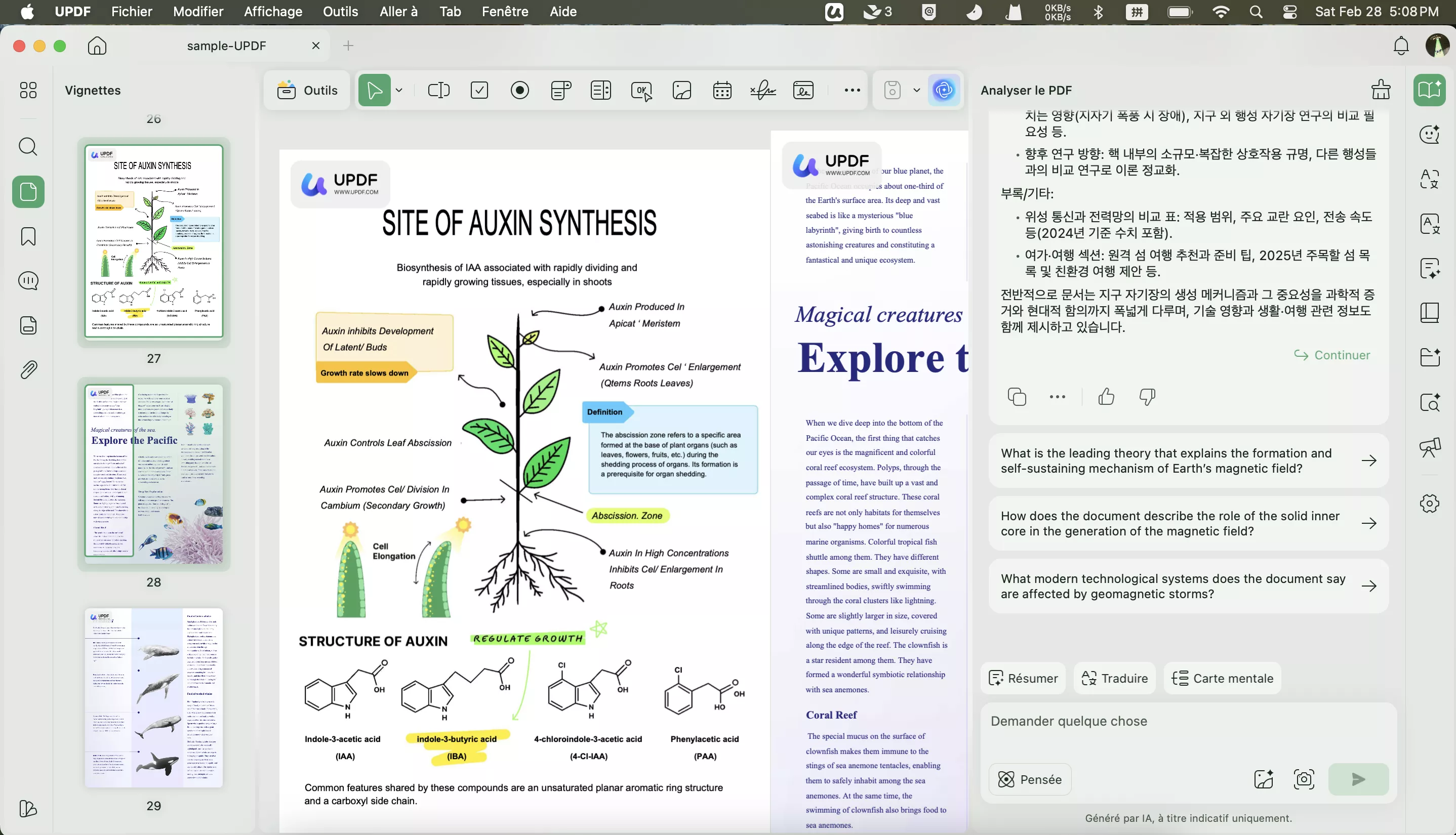Click the Résumer button
Viewport: 1456px width, 835px height.
1023,679
